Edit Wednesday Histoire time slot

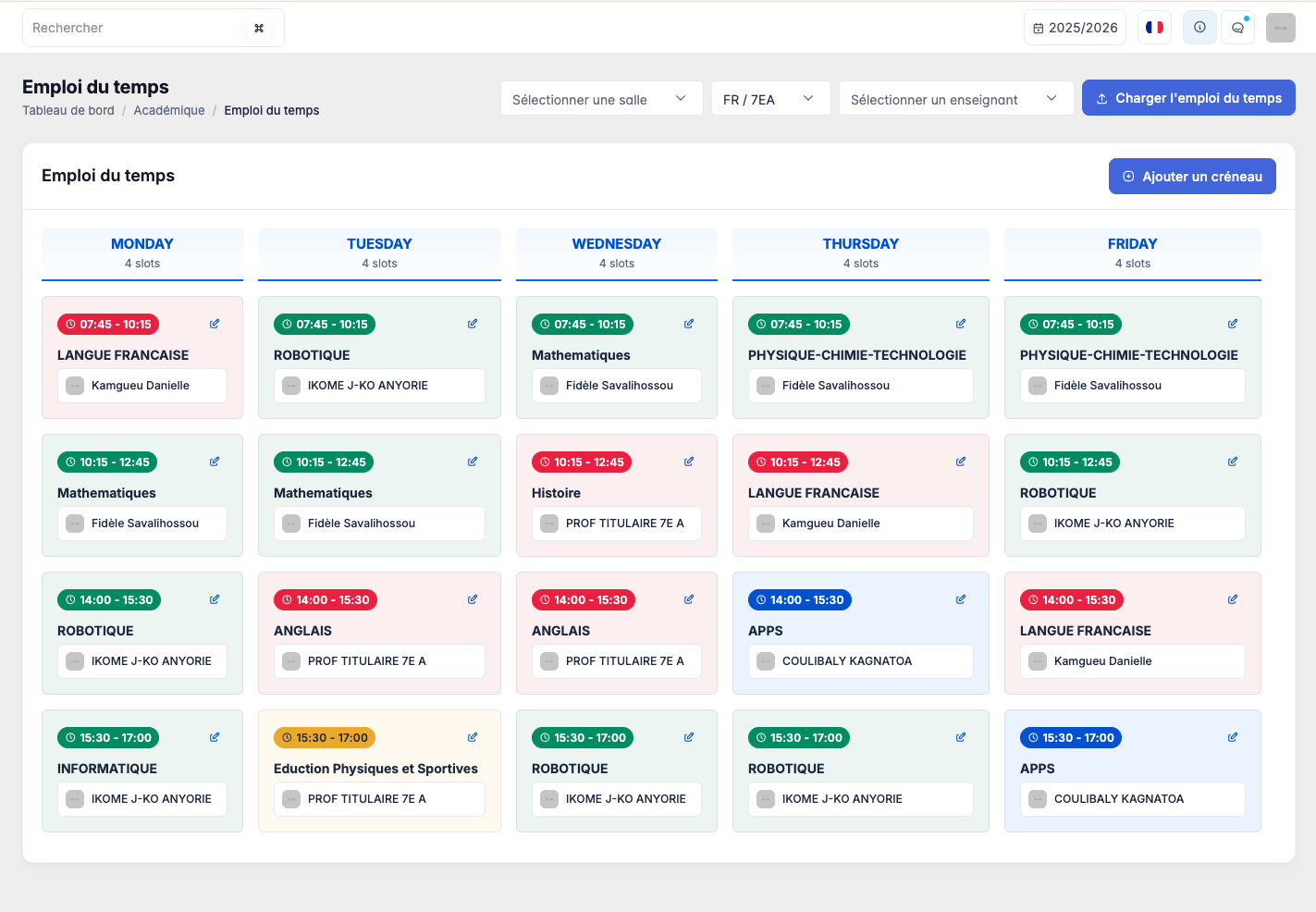tap(689, 462)
